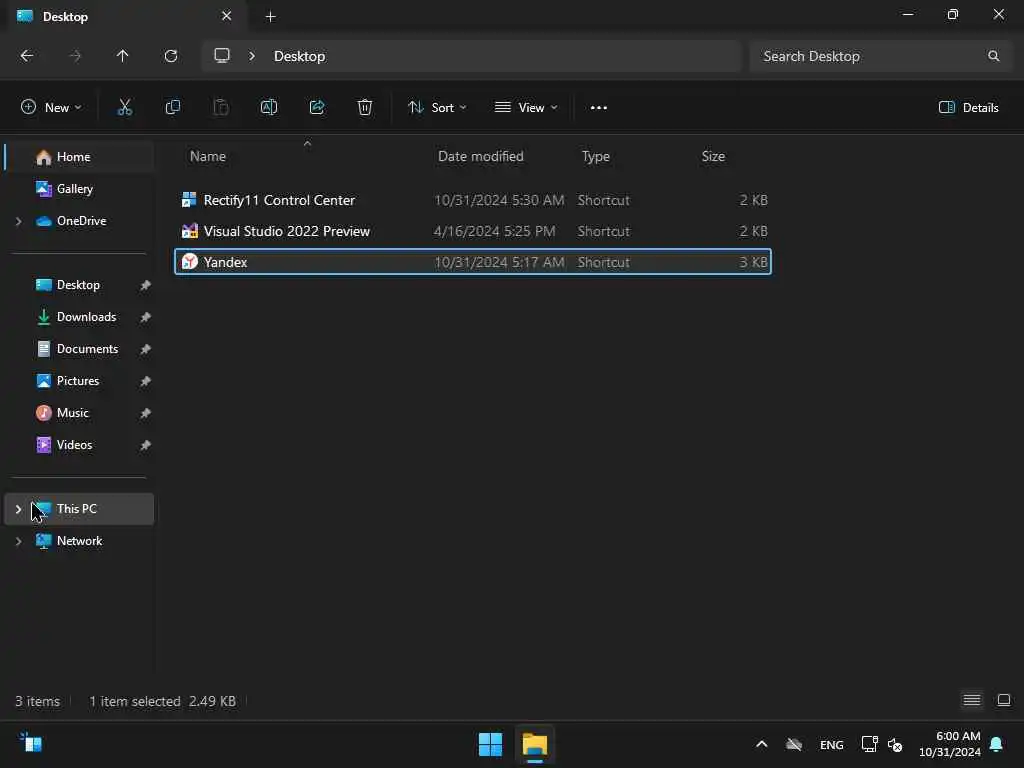Show hidden tray icons
Screen dimensions: 1024x768
coord(761,744)
